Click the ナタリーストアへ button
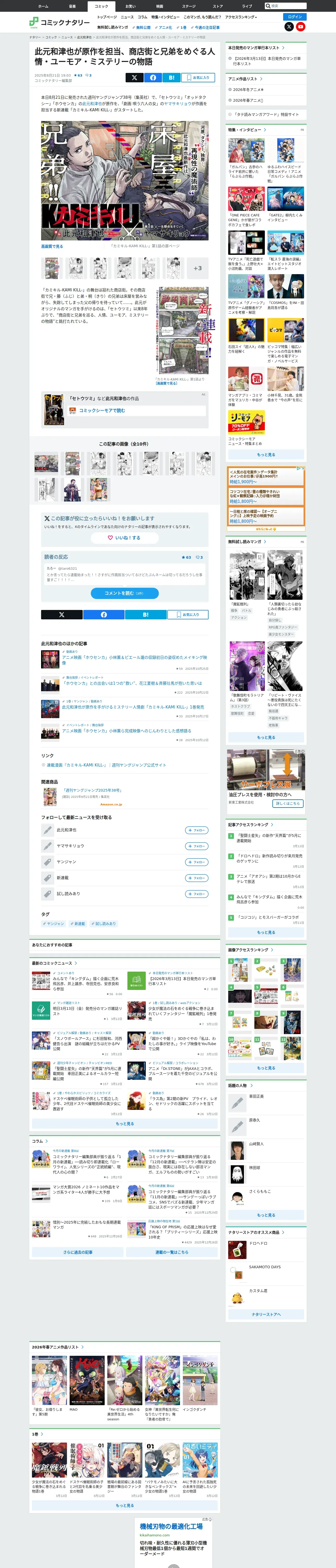Screen dimensions: 336x1568 click(266, 1314)
